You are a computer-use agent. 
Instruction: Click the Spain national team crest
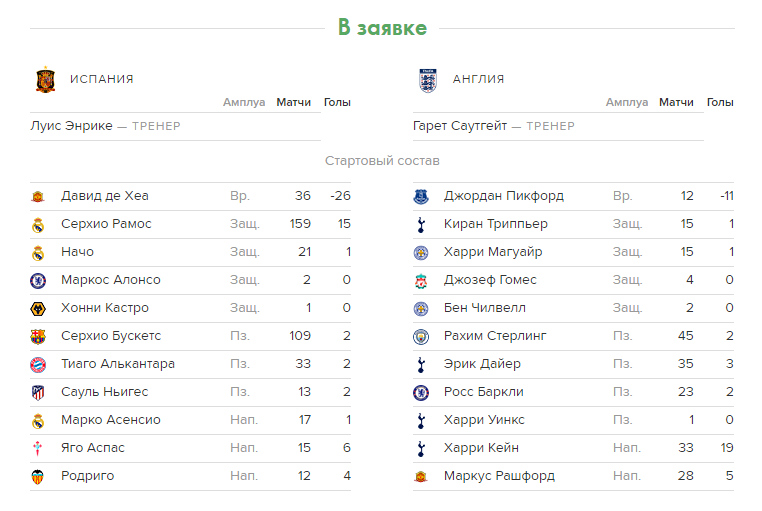click(45, 80)
